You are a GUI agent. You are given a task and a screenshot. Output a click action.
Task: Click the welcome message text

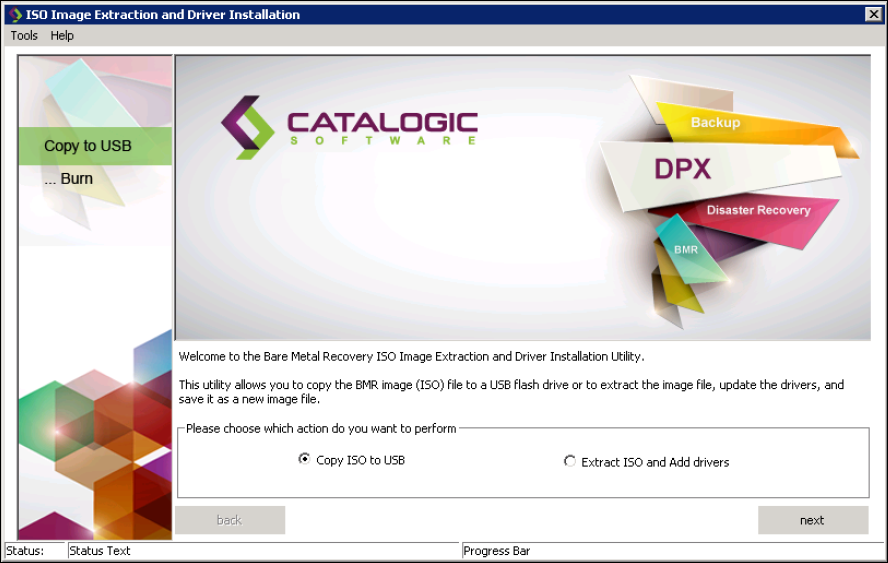coord(411,356)
